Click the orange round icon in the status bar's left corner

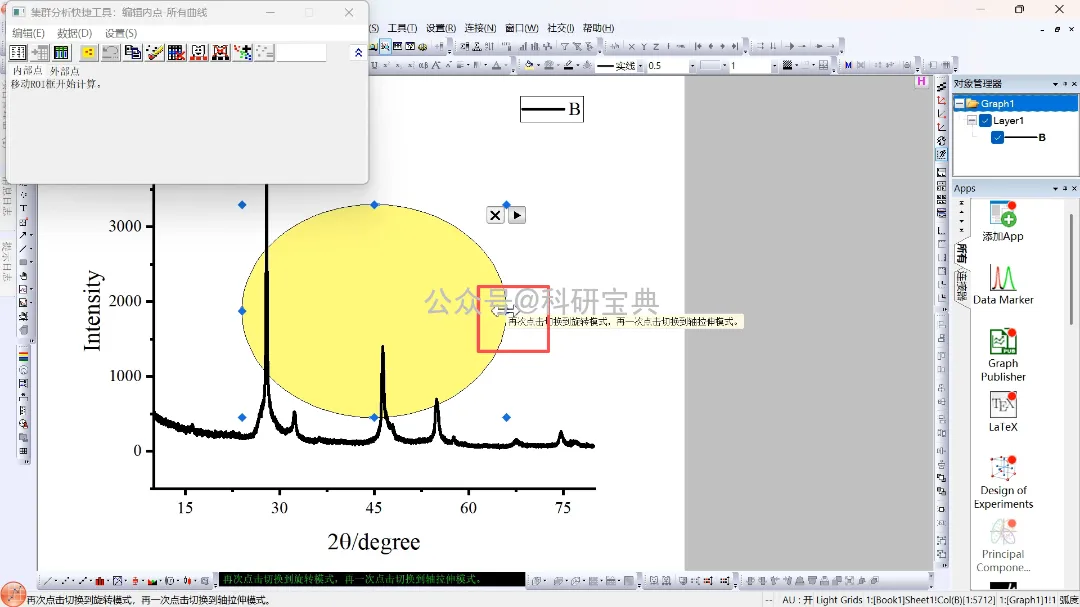pos(13,595)
